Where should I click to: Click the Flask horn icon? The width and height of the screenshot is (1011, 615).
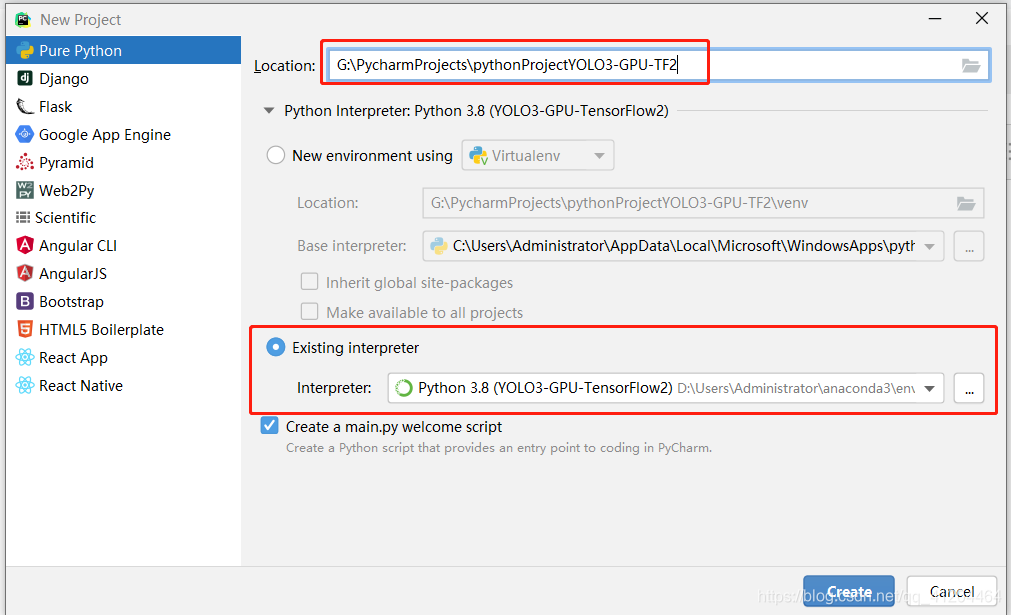point(25,106)
